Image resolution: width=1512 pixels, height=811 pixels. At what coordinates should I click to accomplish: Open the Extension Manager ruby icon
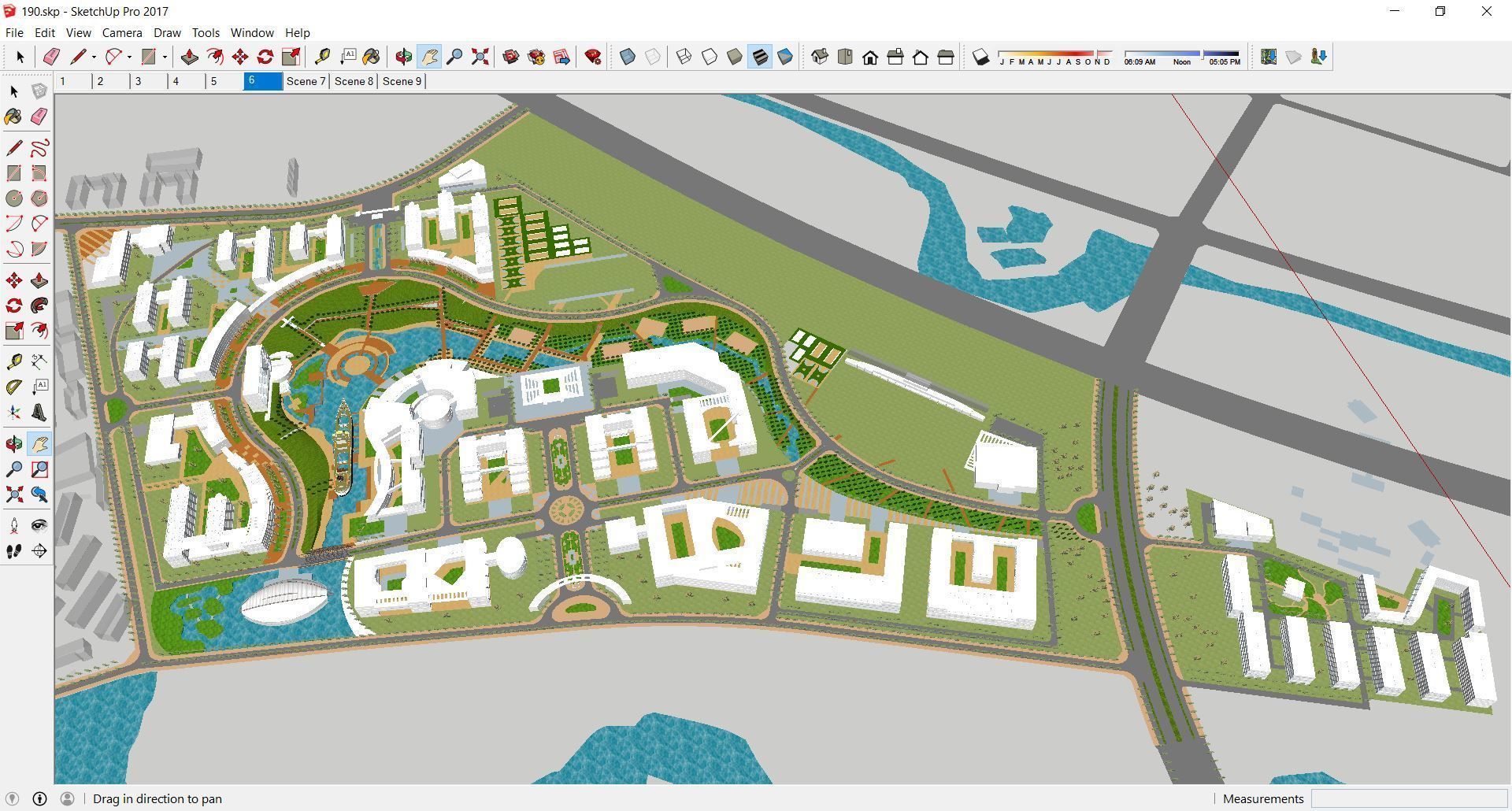coord(593,57)
